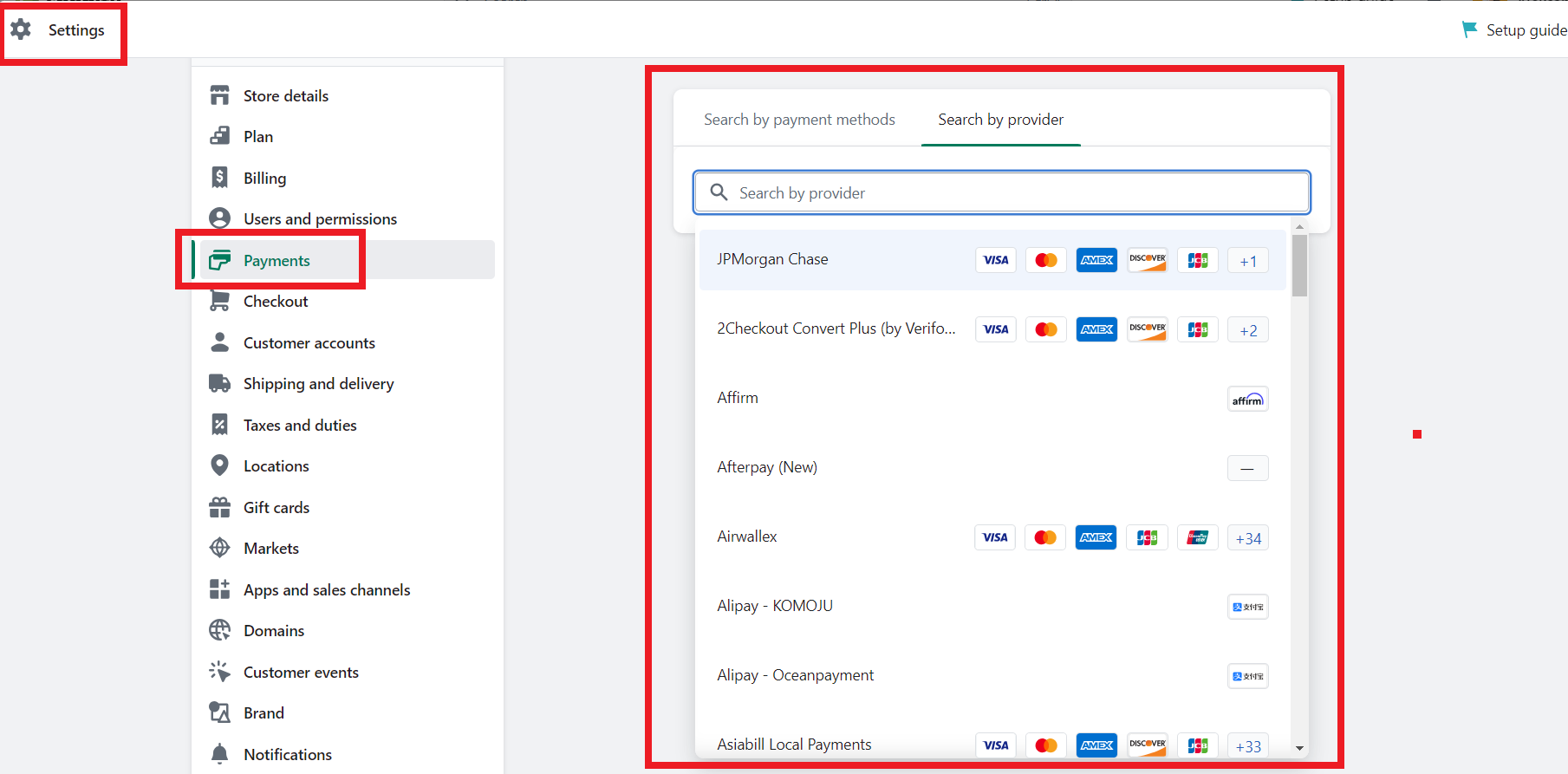
Task: Click the Setup guide flag icon
Action: click(1470, 29)
